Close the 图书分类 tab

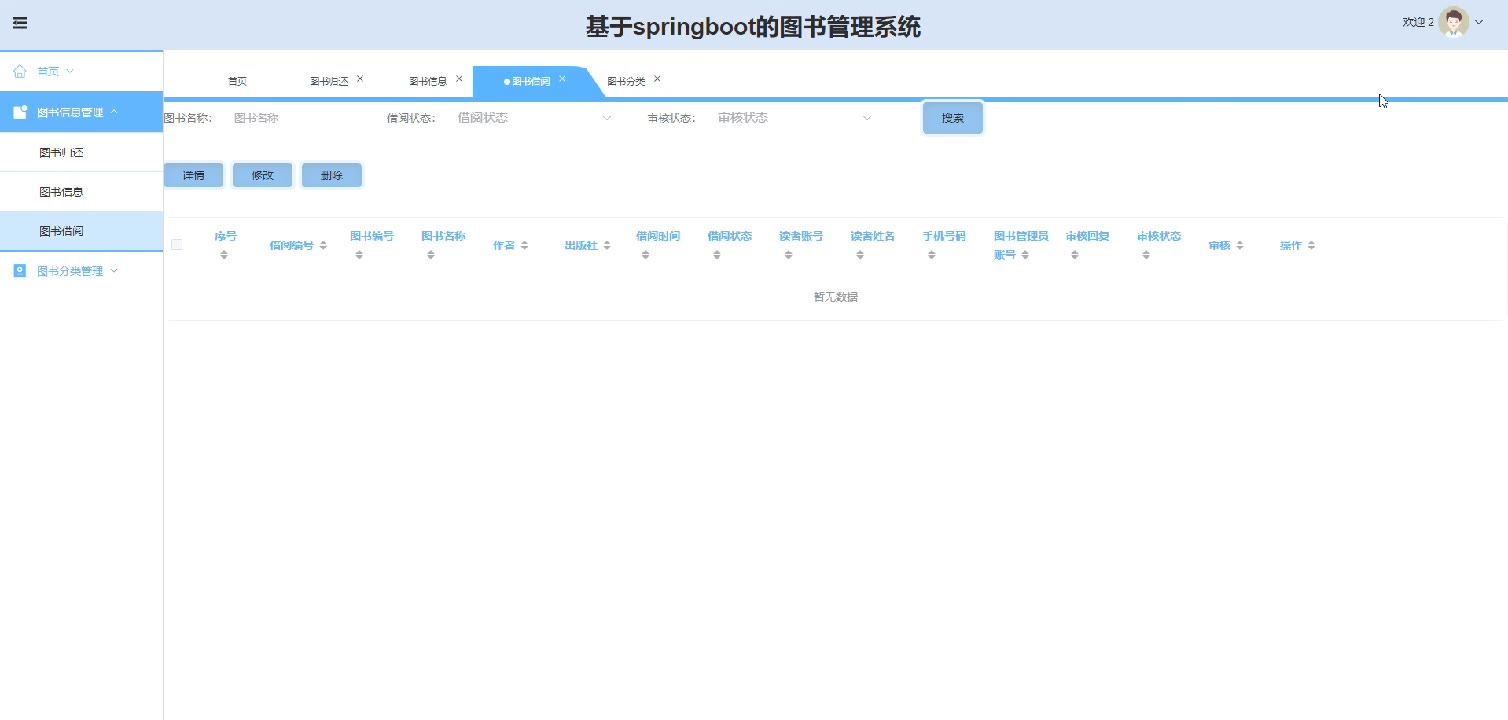pyautogui.click(x=657, y=78)
